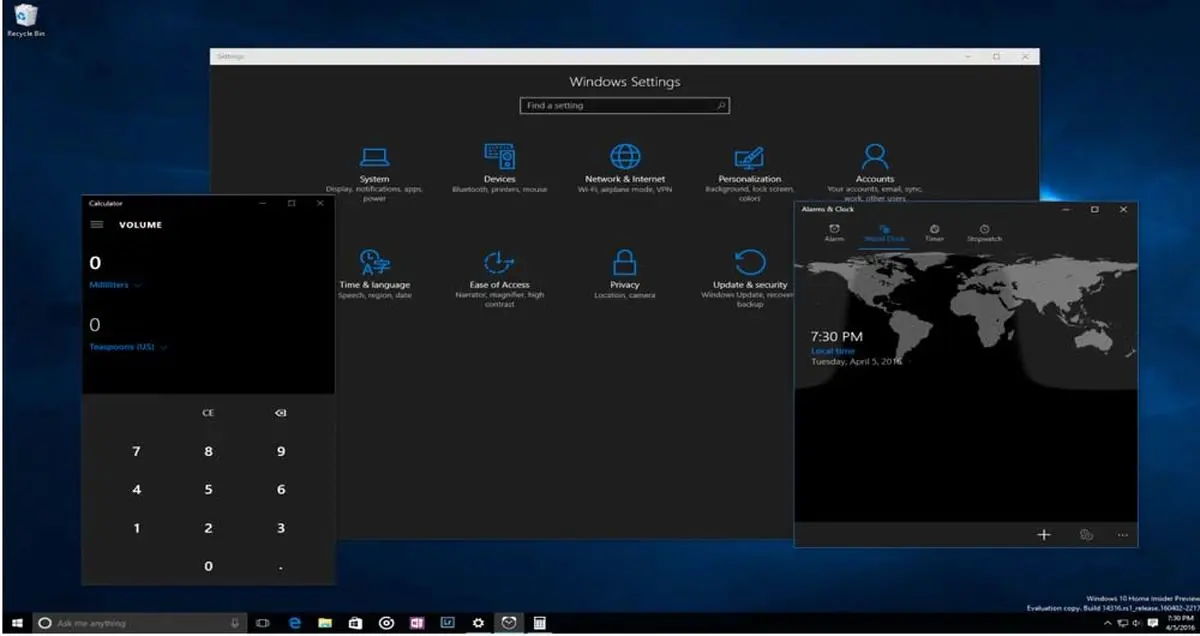Switch to the Timer tab
This screenshot has height=636, width=1200.
pos(934,233)
